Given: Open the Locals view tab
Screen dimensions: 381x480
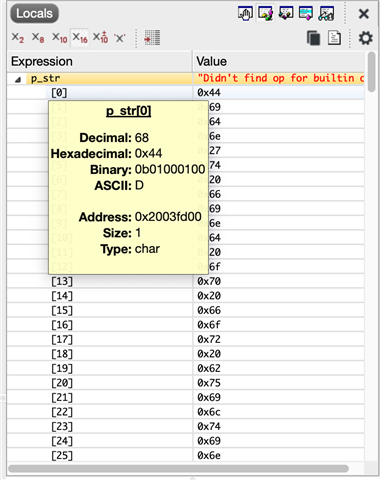Looking at the screenshot, I should [34, 14].
